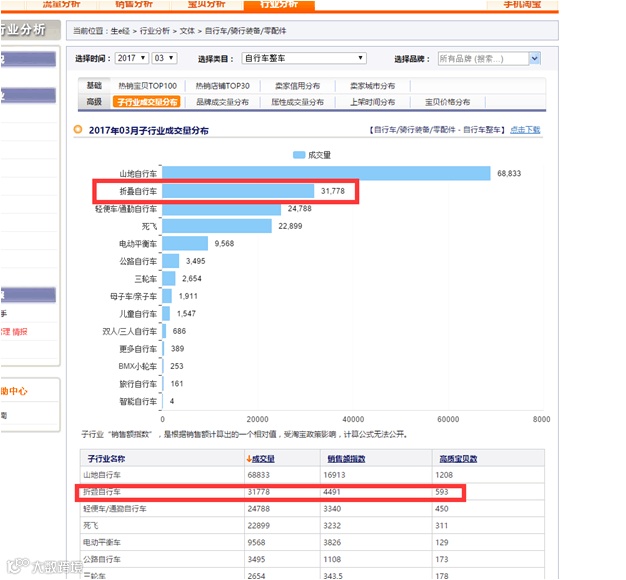The width and height of the screenshot is (626, 580).
Task: Switch to the 热销店铺TOP30 tab
Action: point(222,86)
